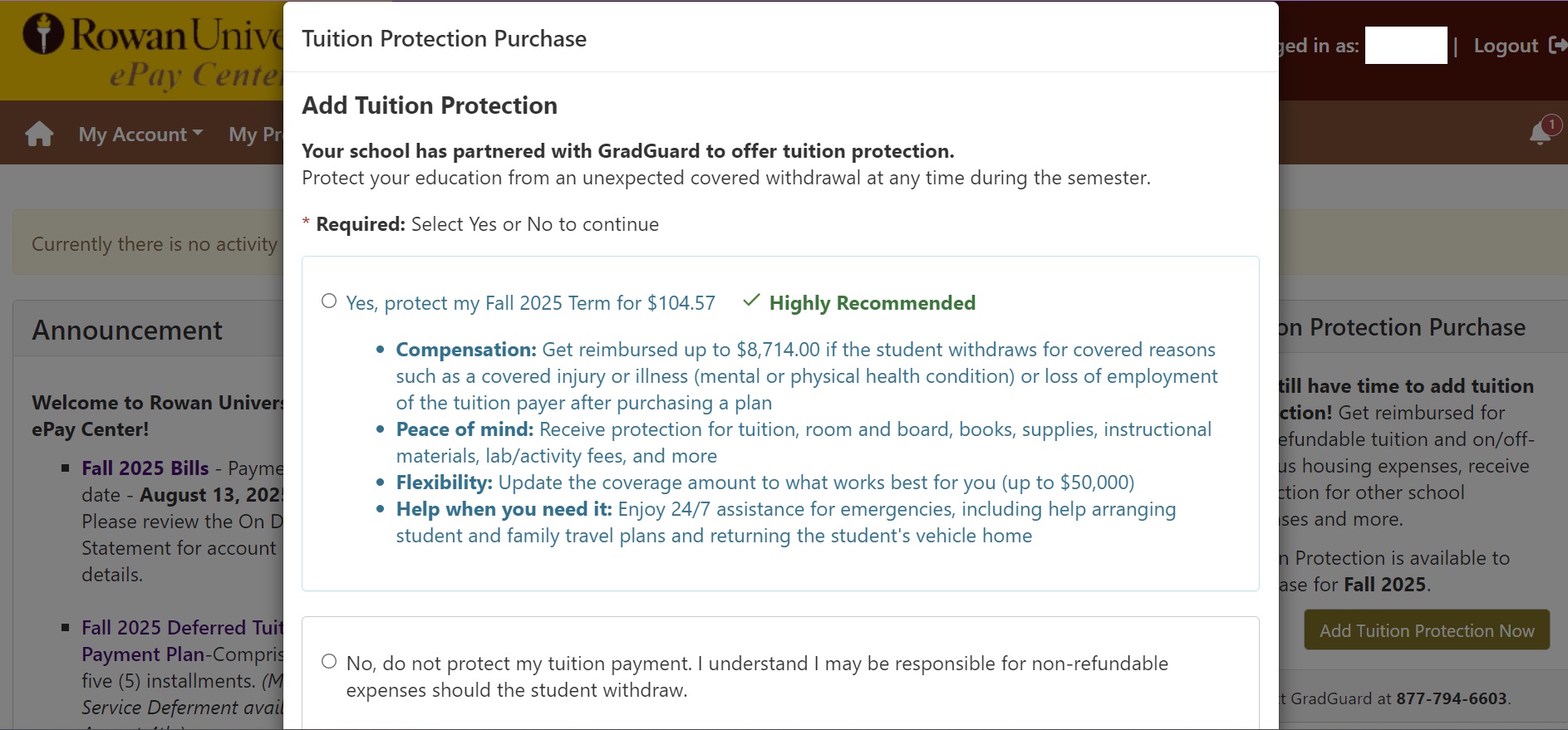Viewport: 1568px width, 730px height.
Task: Click the home icon in the navigation bar
Action: (x=38, y=133)
